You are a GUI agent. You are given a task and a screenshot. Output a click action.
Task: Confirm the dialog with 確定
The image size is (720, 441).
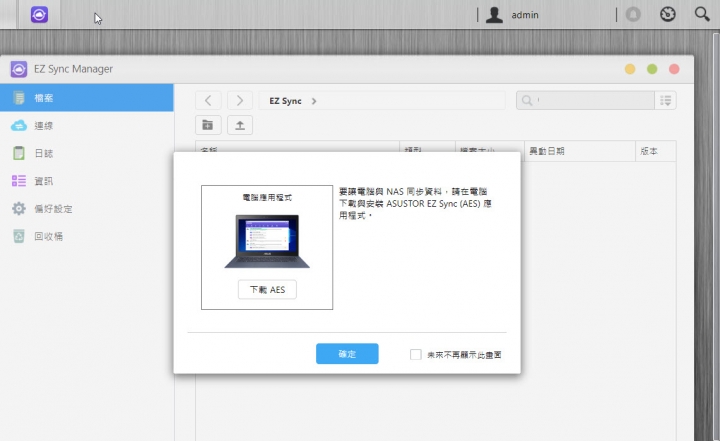point(347,354)
